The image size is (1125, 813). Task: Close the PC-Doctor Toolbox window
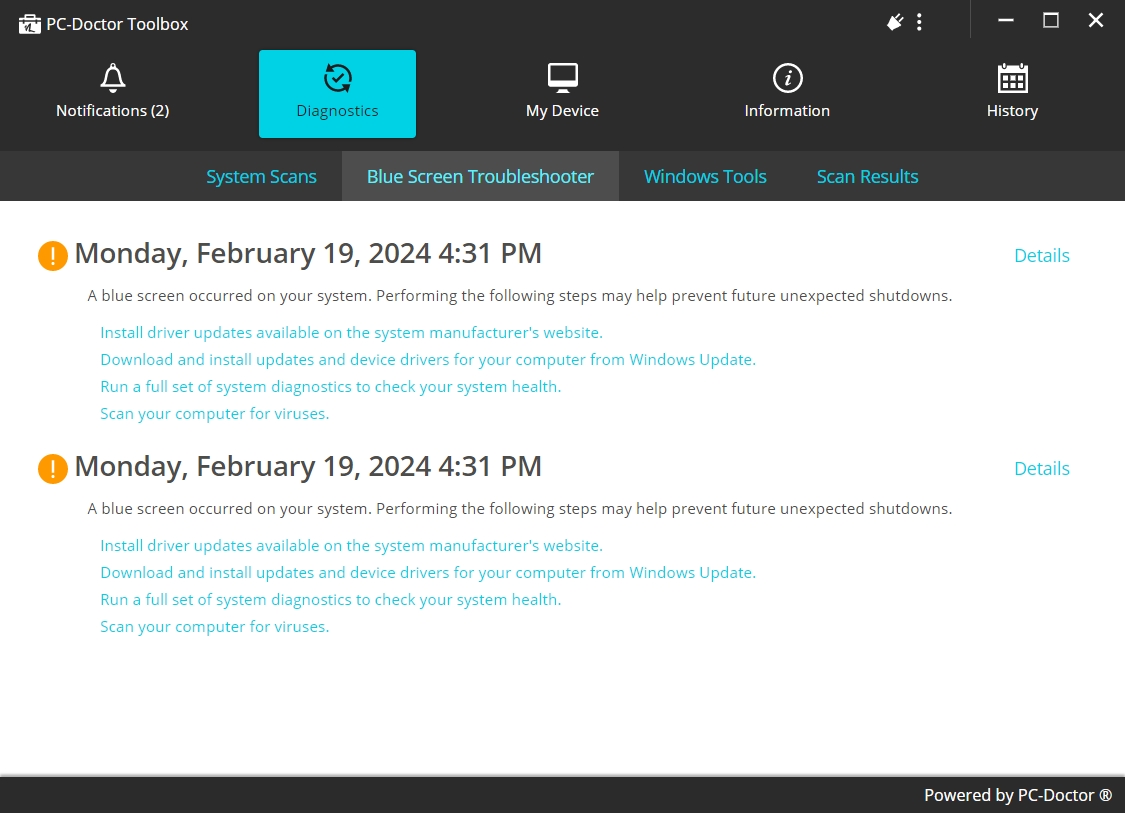pos(1096,21)
